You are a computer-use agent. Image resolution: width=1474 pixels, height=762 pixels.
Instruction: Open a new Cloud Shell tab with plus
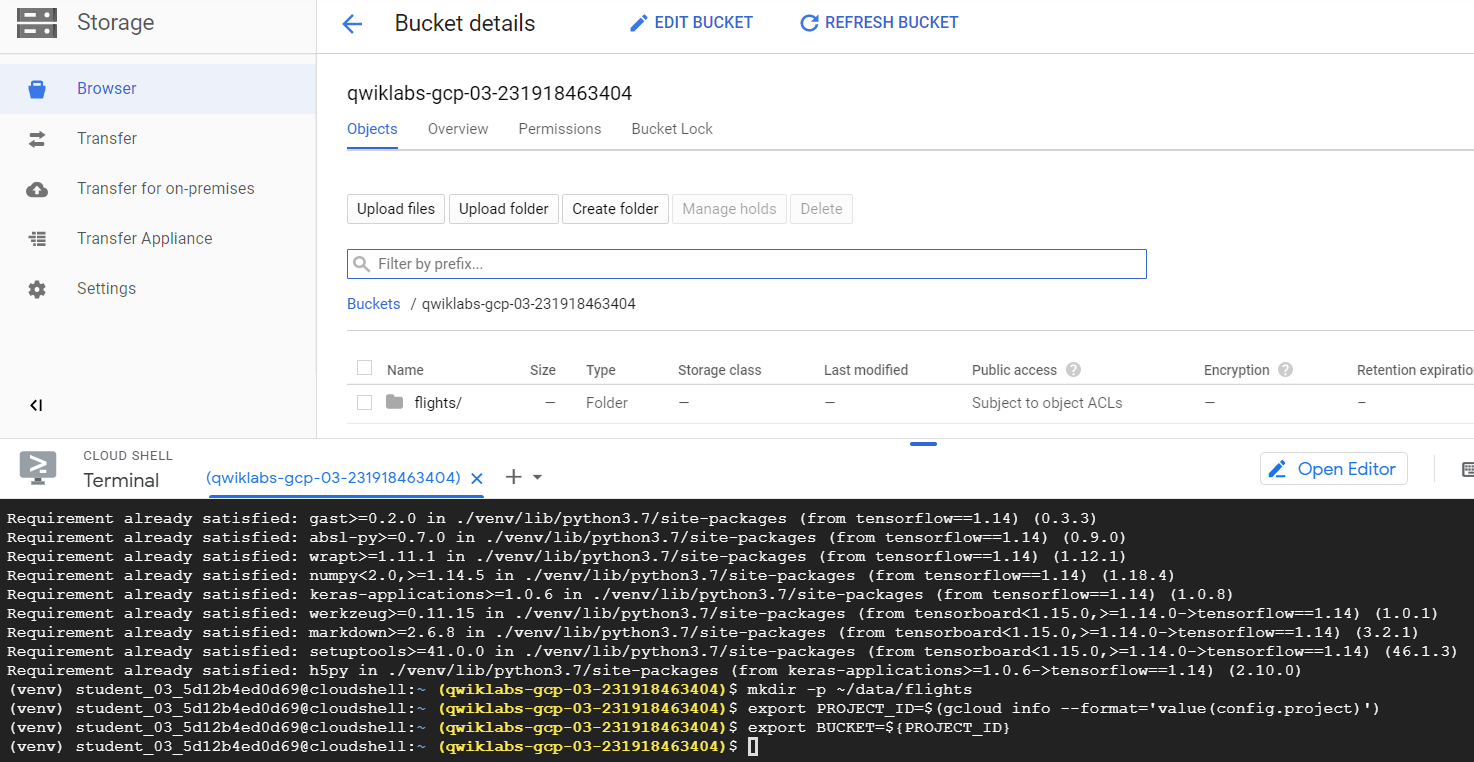(513, 477)
